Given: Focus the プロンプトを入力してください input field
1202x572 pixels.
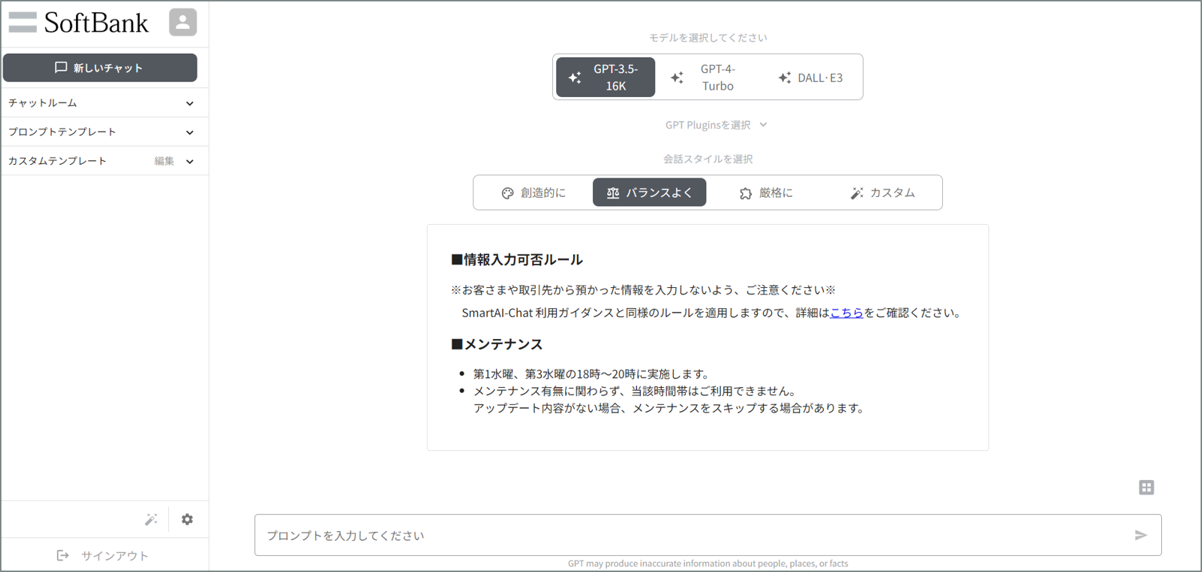Looking at the screenshot, I should (708, 535).
